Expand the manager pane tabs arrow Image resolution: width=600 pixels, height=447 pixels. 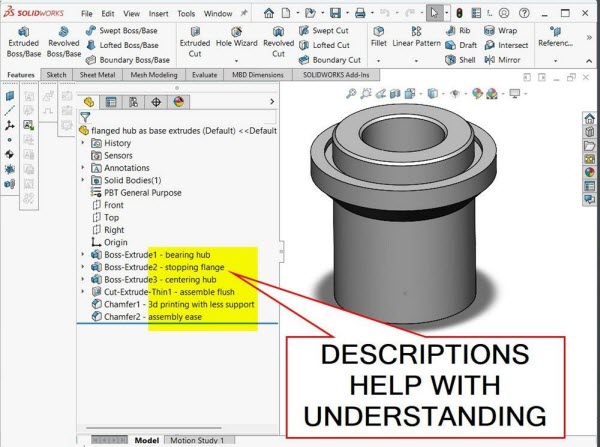(272, 101)
